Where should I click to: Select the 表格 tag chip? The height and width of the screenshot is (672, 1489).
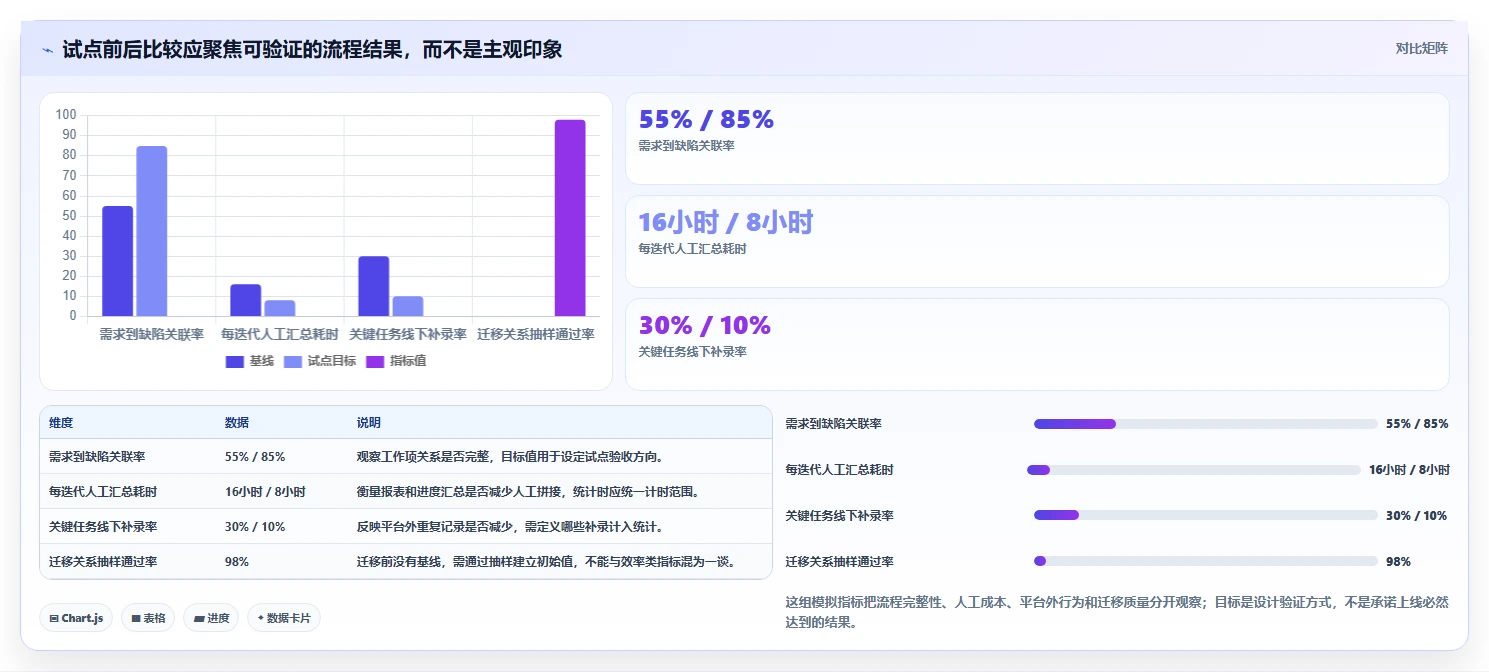click(x=148, y=618)
